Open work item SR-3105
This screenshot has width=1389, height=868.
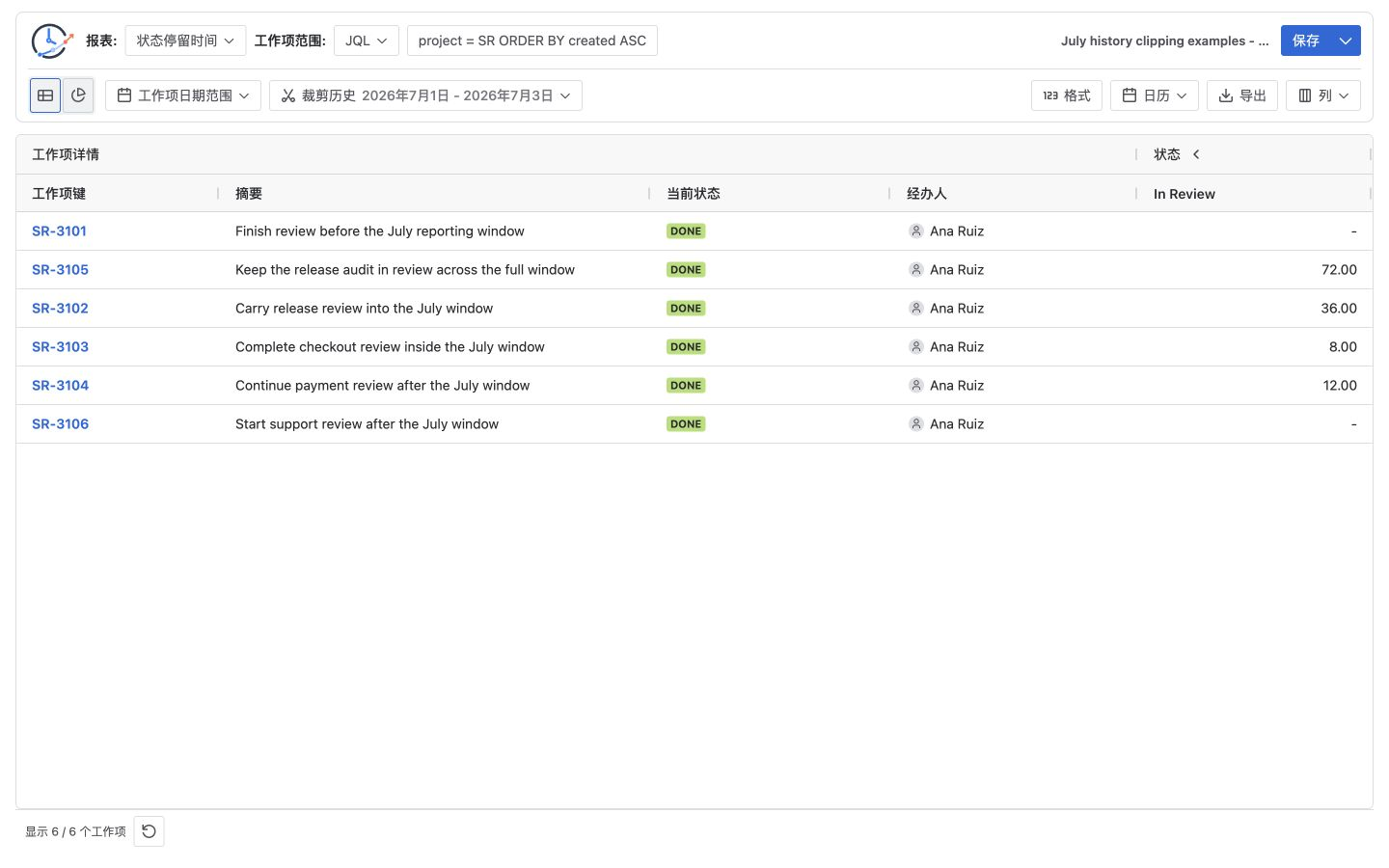(60, 270)
